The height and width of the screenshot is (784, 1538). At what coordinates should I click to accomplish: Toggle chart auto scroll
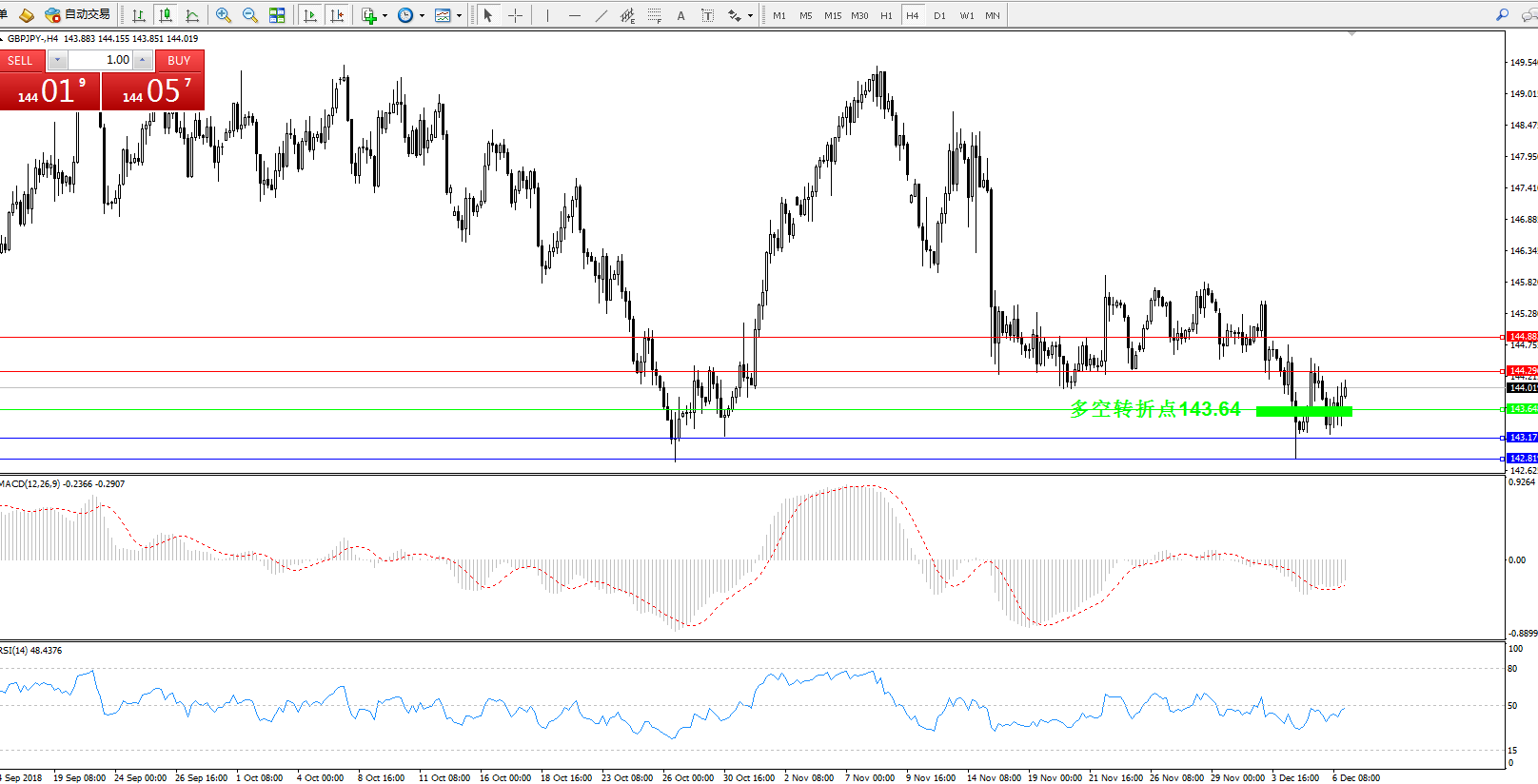click(x=310, y=15)
